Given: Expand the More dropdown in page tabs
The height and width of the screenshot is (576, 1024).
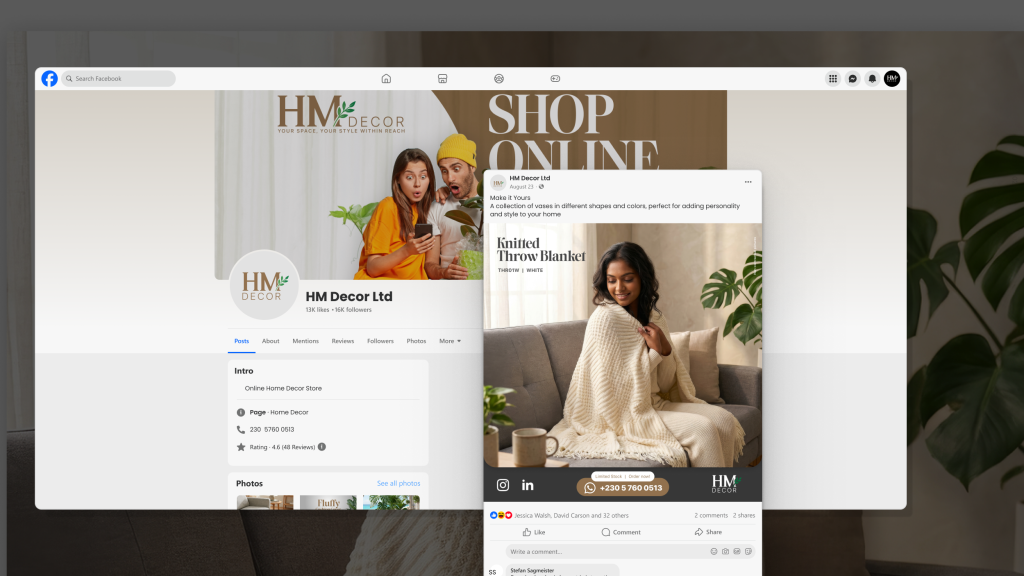Looking at the screenshot, I should (450, 341).
